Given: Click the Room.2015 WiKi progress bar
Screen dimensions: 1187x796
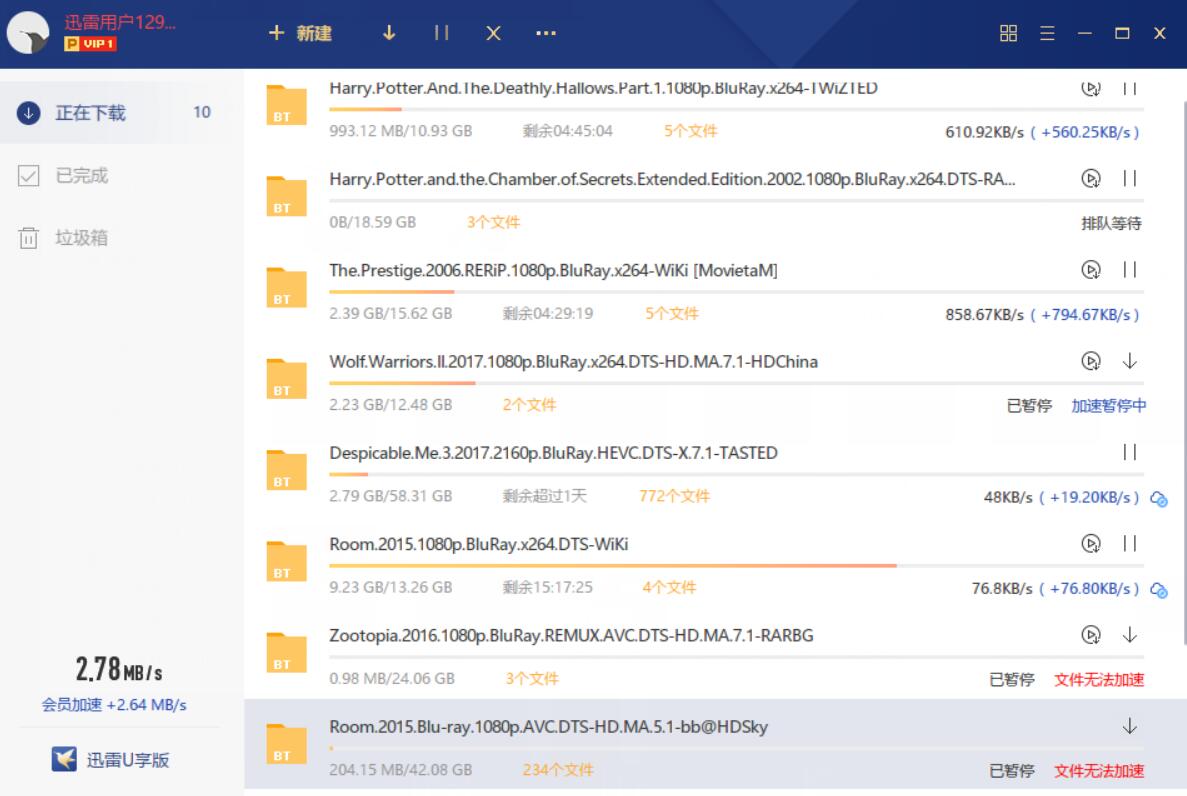Looking at the screenshot, I should [x=612, y=566].
